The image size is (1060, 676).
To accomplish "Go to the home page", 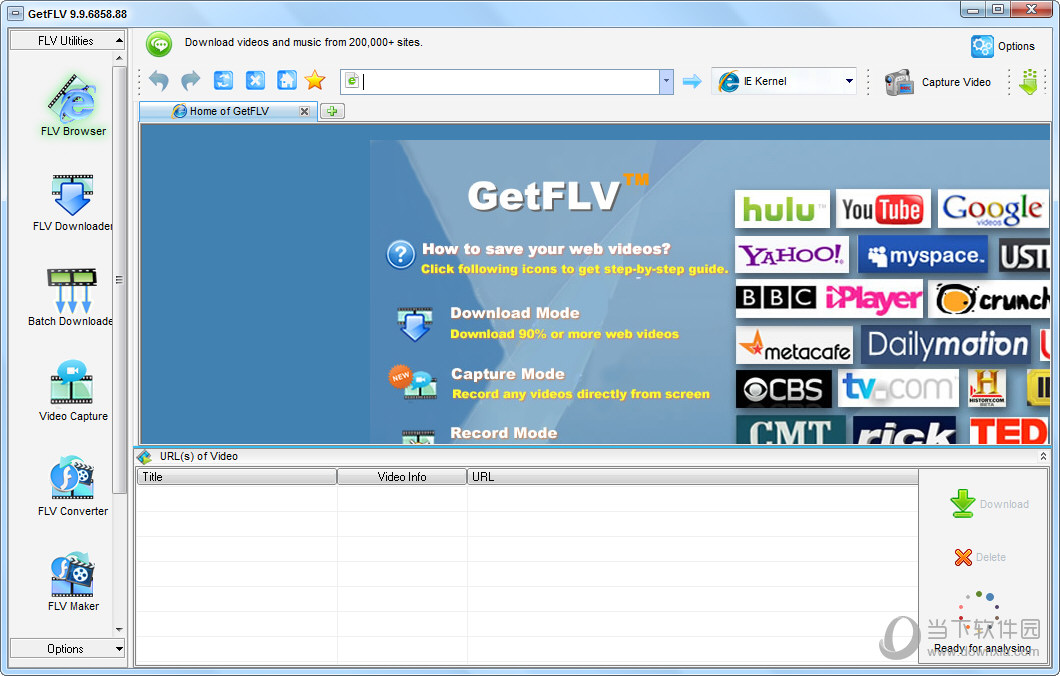I will 287,80.
